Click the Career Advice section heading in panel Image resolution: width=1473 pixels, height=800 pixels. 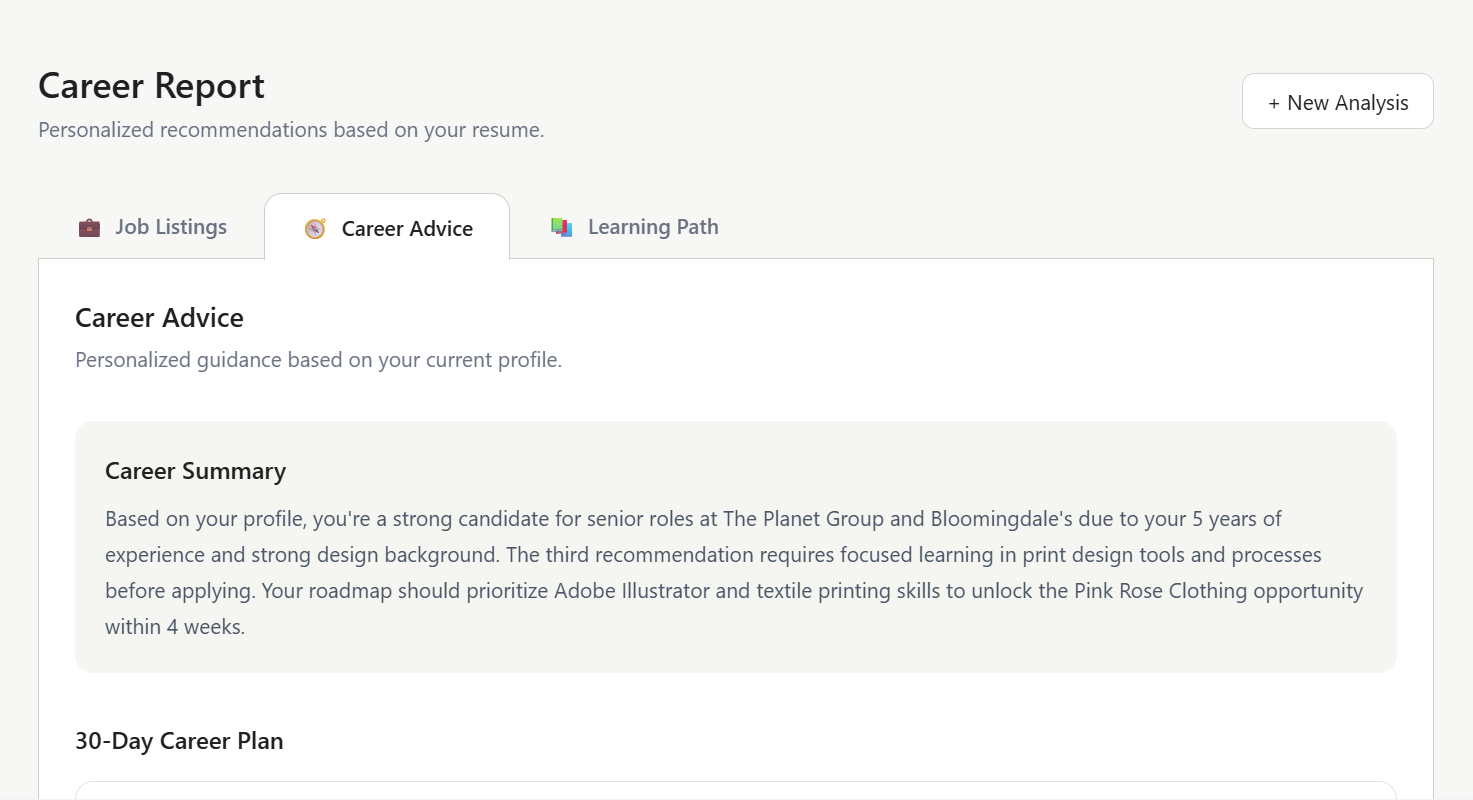coord(159,318)
